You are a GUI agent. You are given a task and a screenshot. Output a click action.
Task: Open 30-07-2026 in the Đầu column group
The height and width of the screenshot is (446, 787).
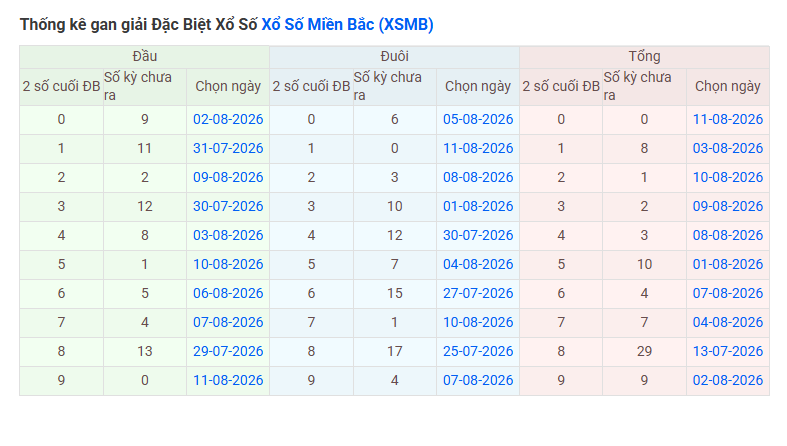click(x=228, y=206)
